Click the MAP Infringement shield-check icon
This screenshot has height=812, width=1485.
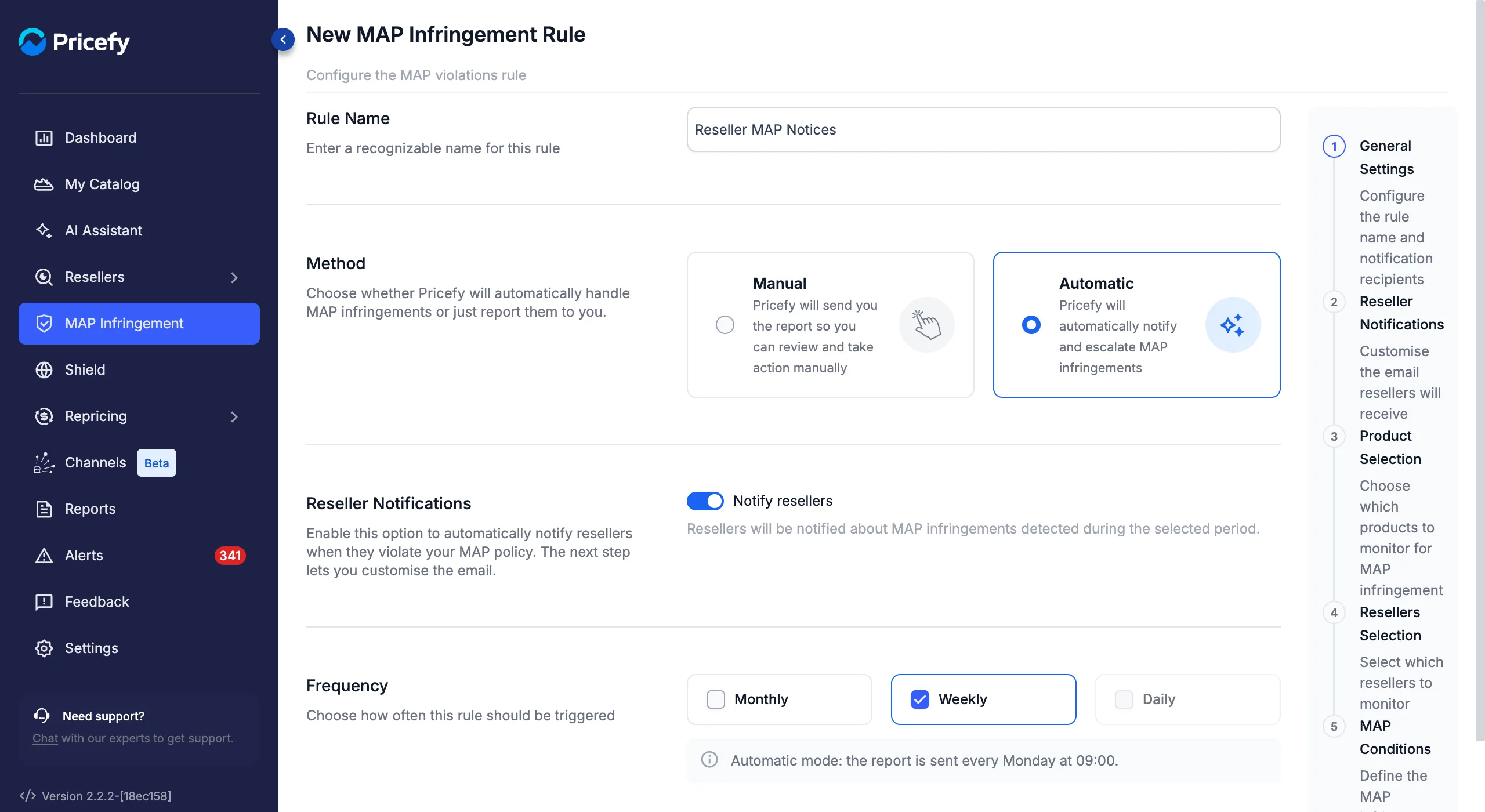coord(44,324)
